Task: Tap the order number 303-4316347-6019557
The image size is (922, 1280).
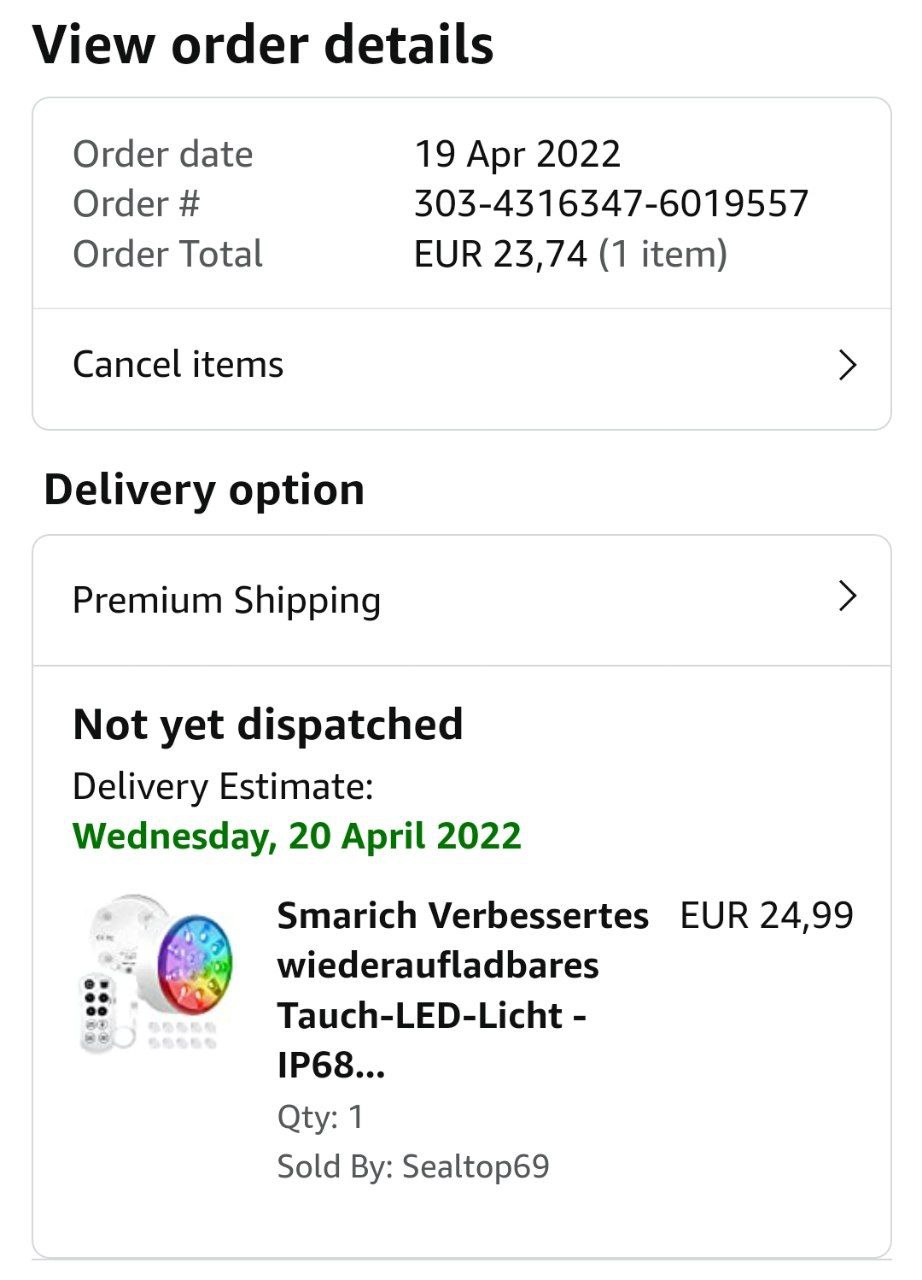Action: pos(611,204)
